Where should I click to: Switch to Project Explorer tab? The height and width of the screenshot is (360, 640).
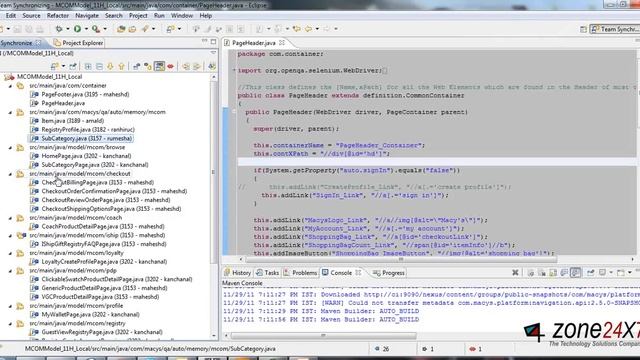coord(78,42)
